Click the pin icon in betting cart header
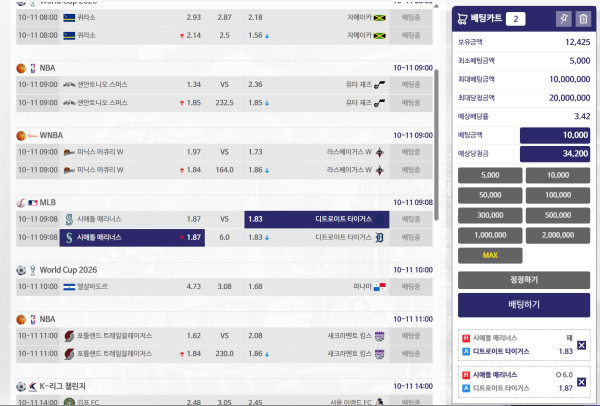This screenshot has width=600, height=406. click(x=562, y=19)
